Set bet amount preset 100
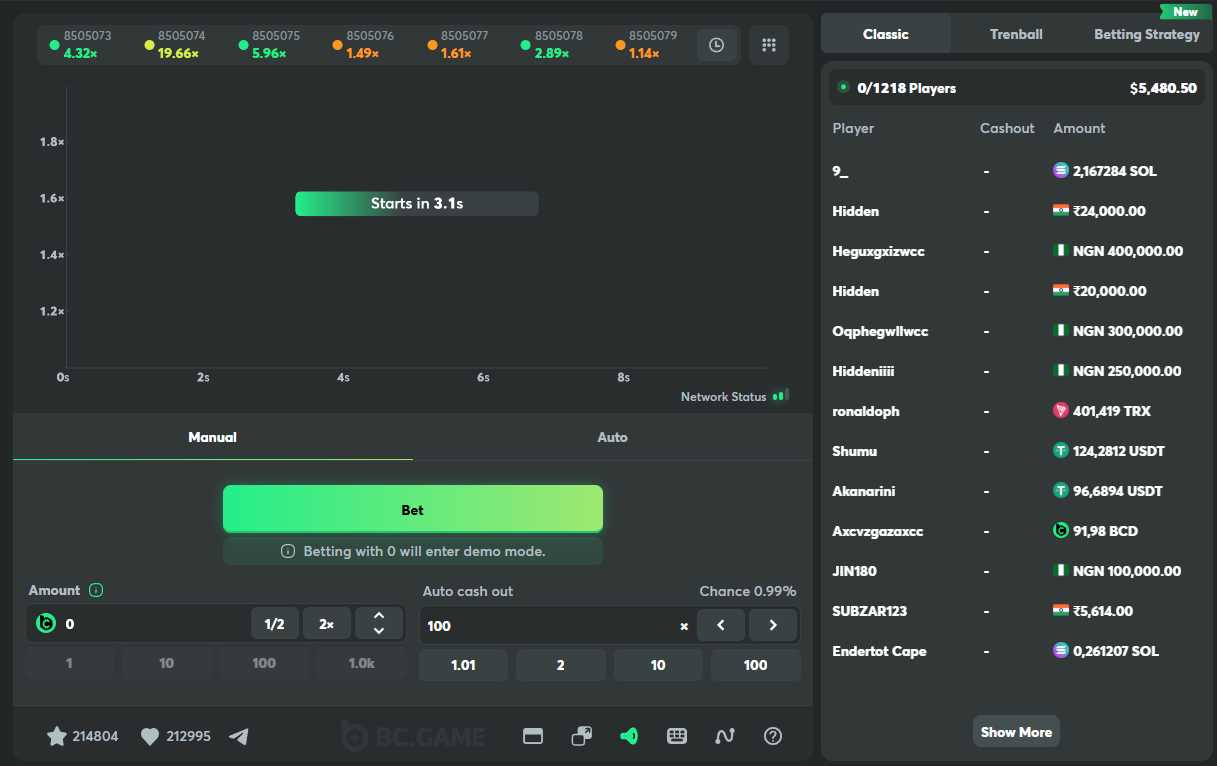This screenshot has height=766, width=1217. 264,663
